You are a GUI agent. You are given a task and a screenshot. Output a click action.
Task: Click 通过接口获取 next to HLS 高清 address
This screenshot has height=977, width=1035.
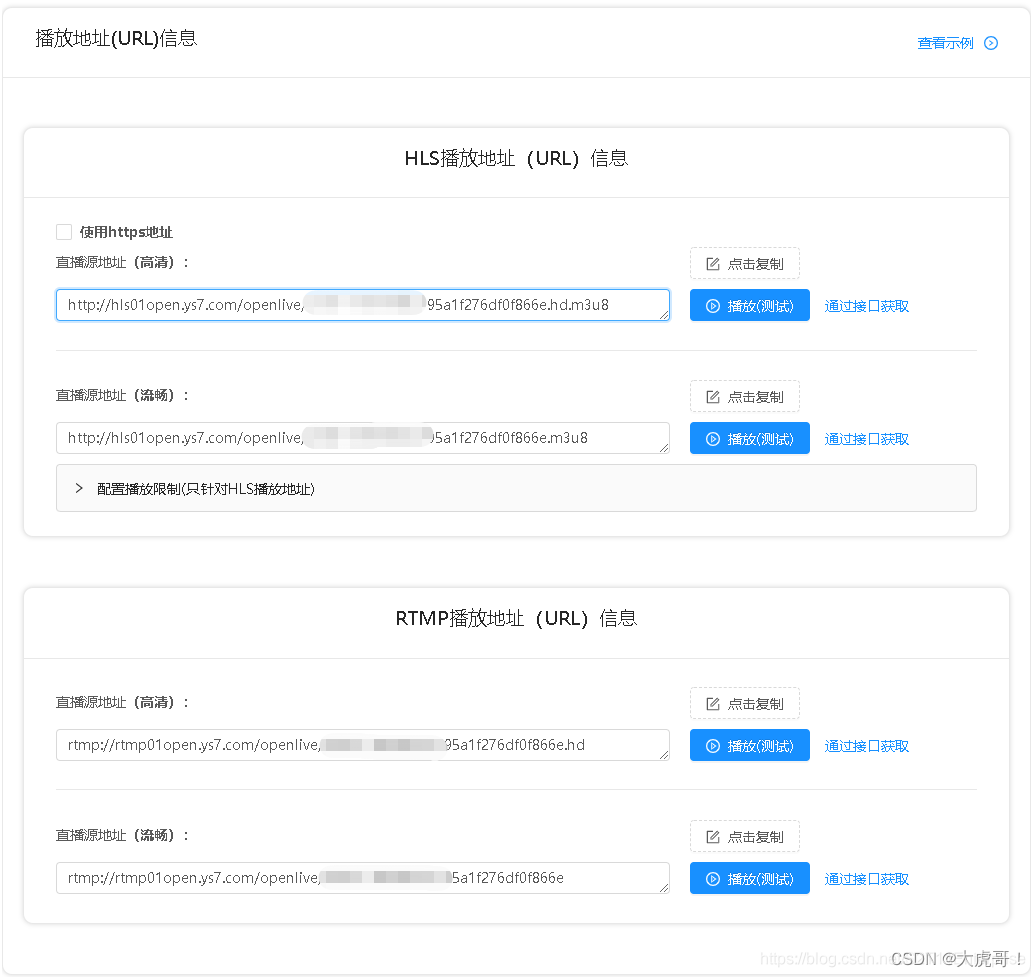866,305
